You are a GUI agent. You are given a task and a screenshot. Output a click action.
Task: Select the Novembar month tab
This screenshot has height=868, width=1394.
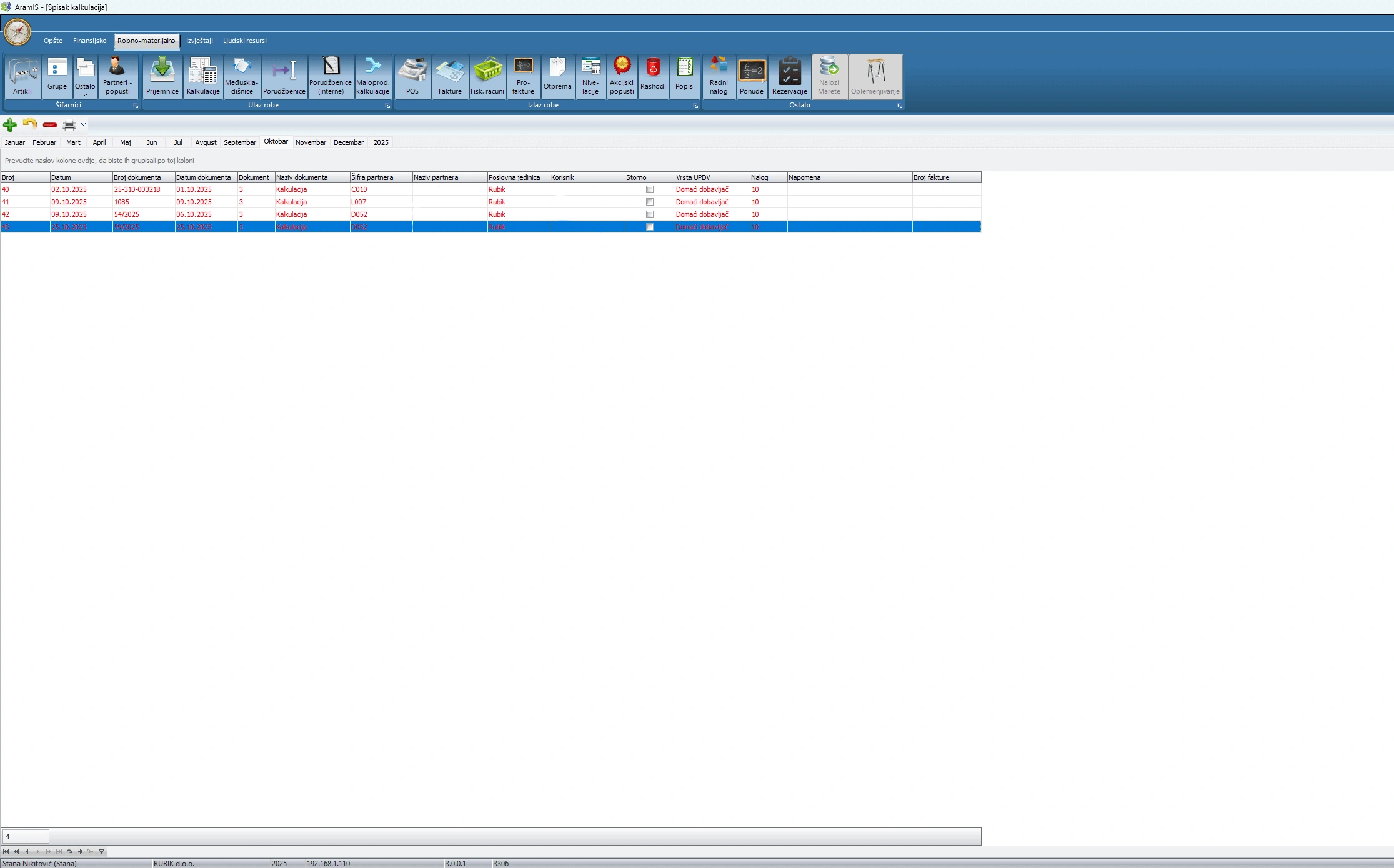pos(311,142)
